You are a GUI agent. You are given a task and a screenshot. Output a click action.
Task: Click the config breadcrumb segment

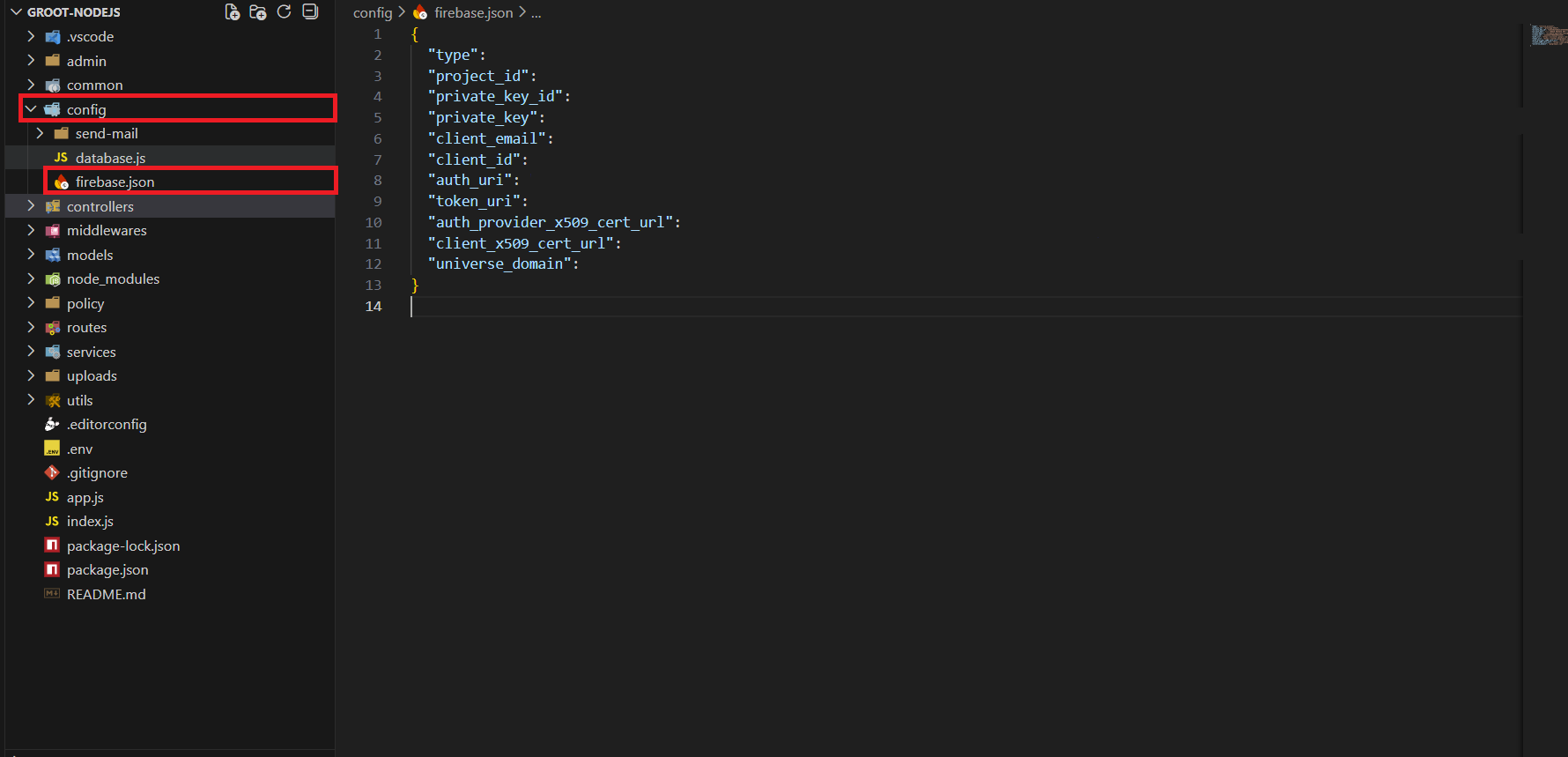(x=372, y=13)
